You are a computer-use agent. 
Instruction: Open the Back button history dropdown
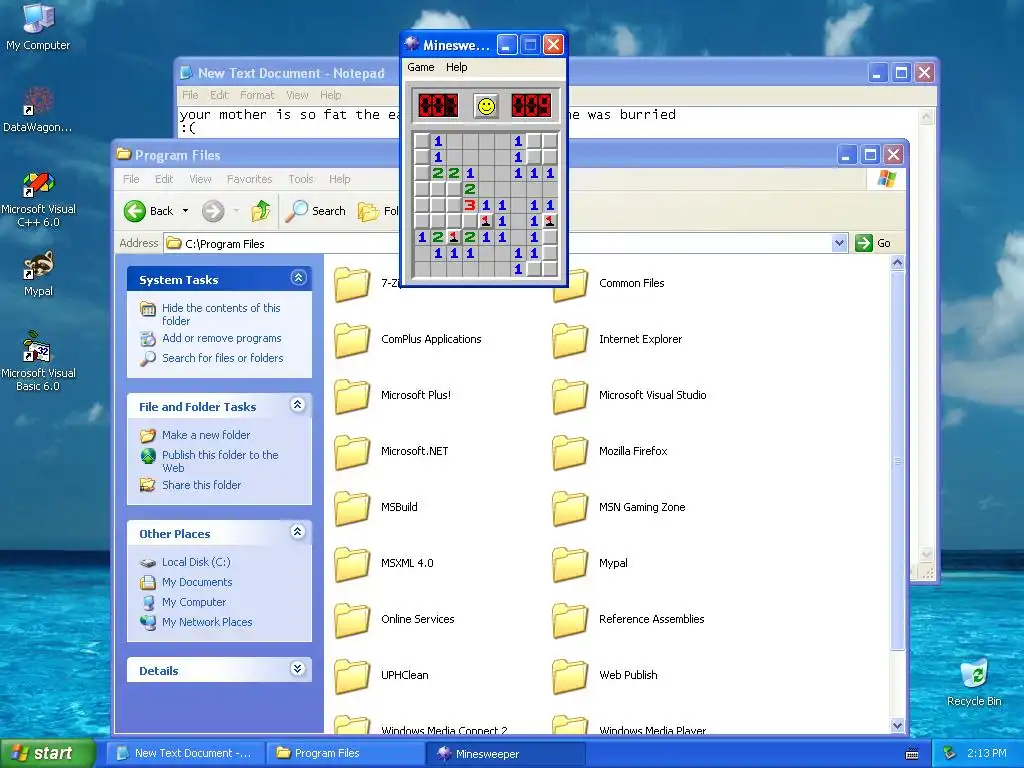pos(185,211)
